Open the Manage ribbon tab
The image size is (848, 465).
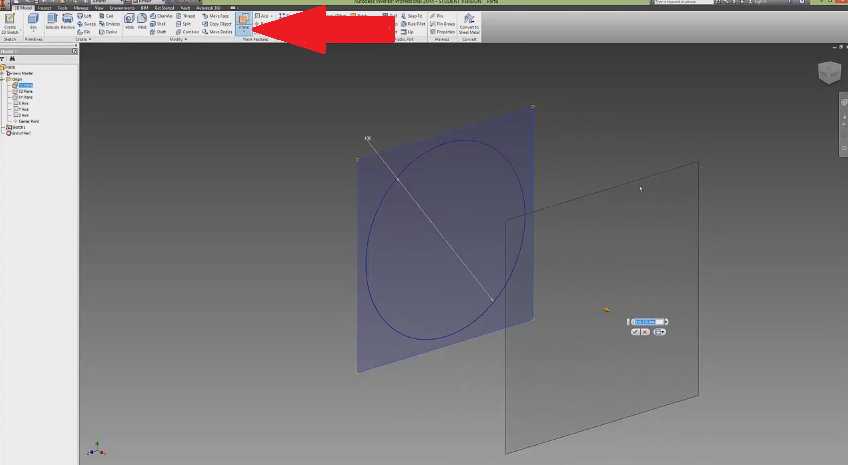point(81,8)
